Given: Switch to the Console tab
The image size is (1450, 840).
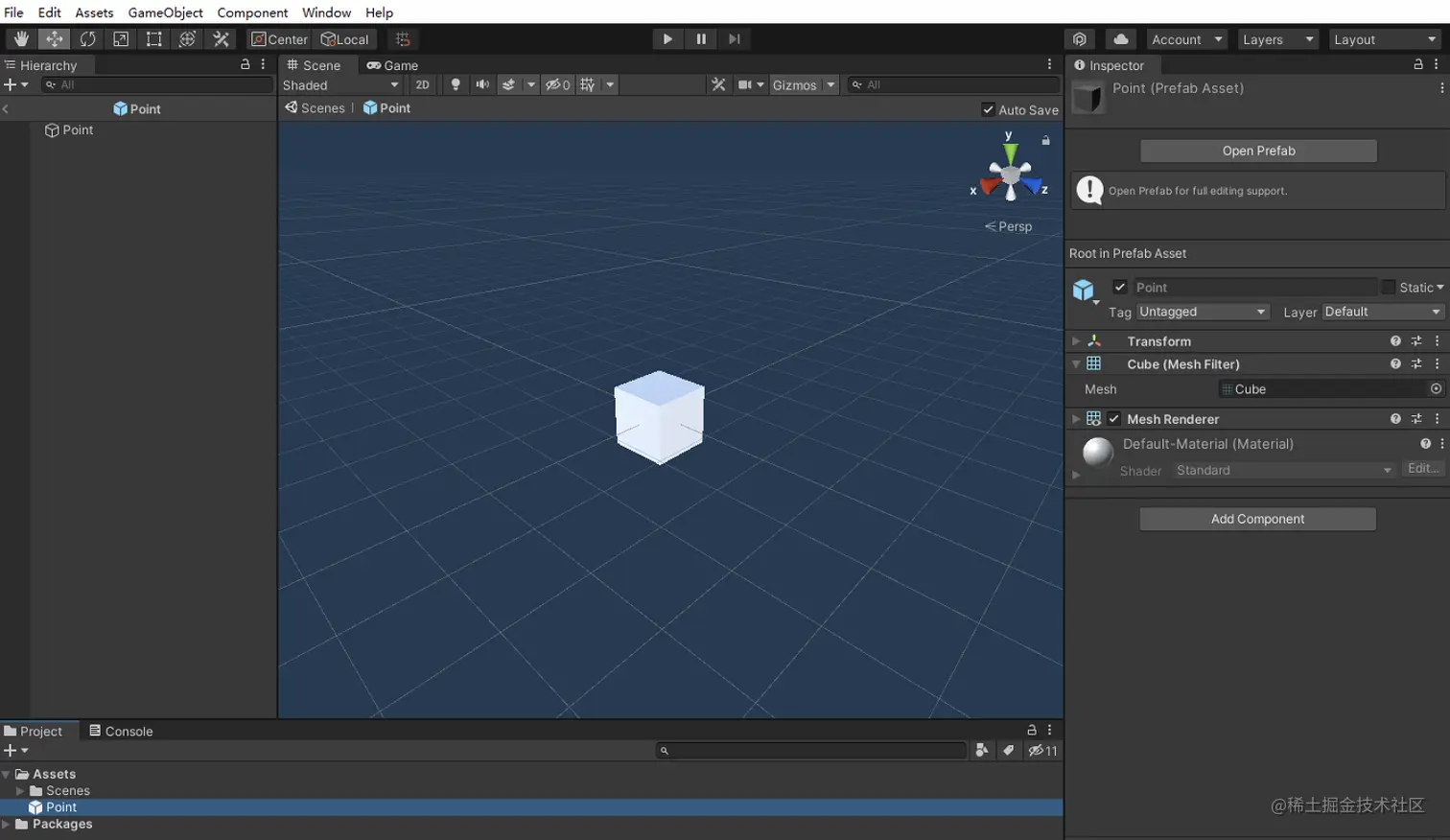Looking at the screenshot, I should pos(121,732).
